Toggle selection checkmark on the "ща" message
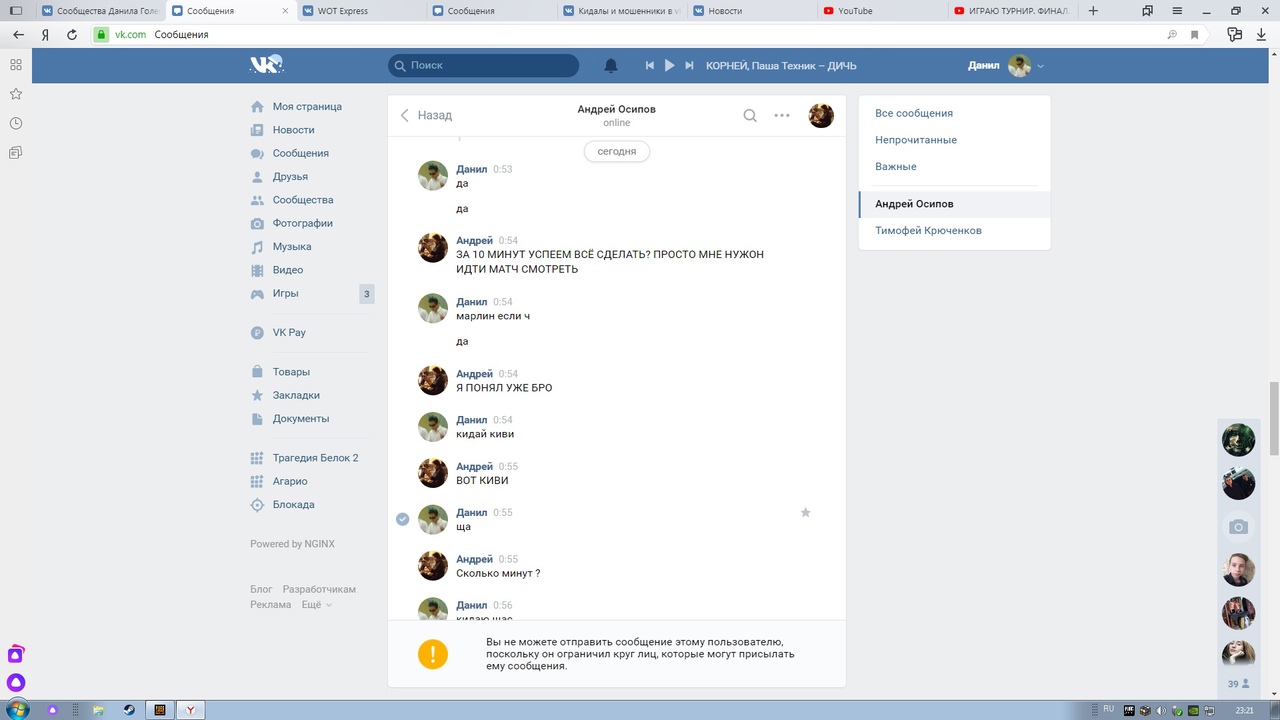The height and width of the screenshot is (720, 1280). 402,519
